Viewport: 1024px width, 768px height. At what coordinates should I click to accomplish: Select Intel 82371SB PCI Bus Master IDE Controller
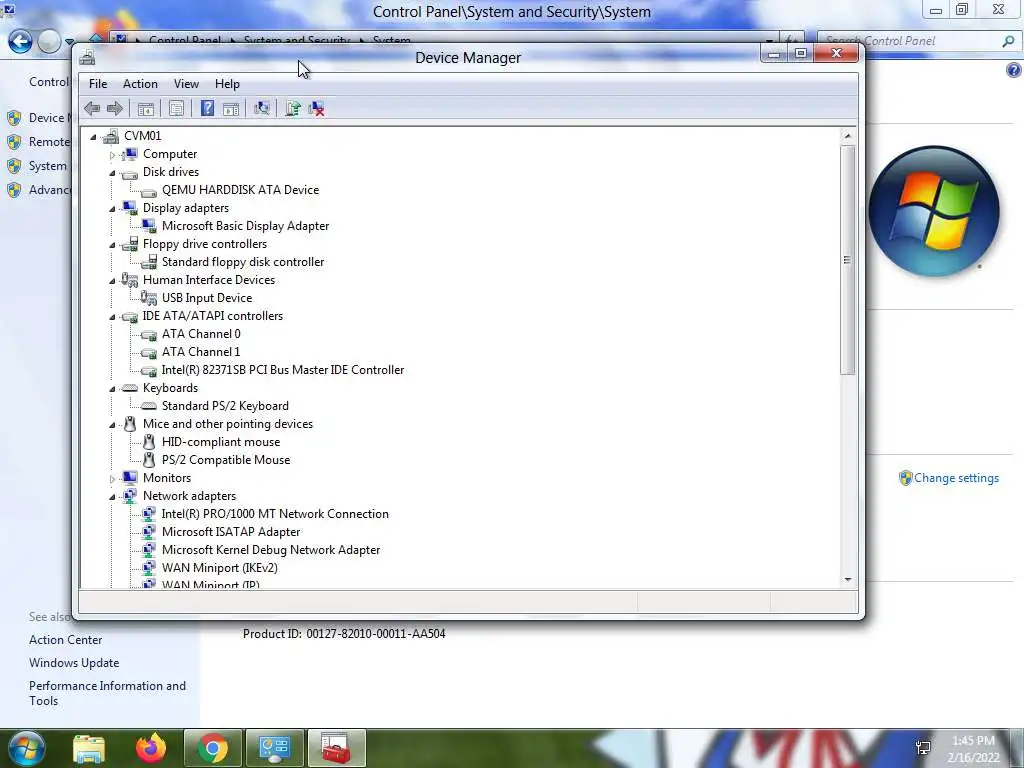pyautogui.click(x=283, y=370)
